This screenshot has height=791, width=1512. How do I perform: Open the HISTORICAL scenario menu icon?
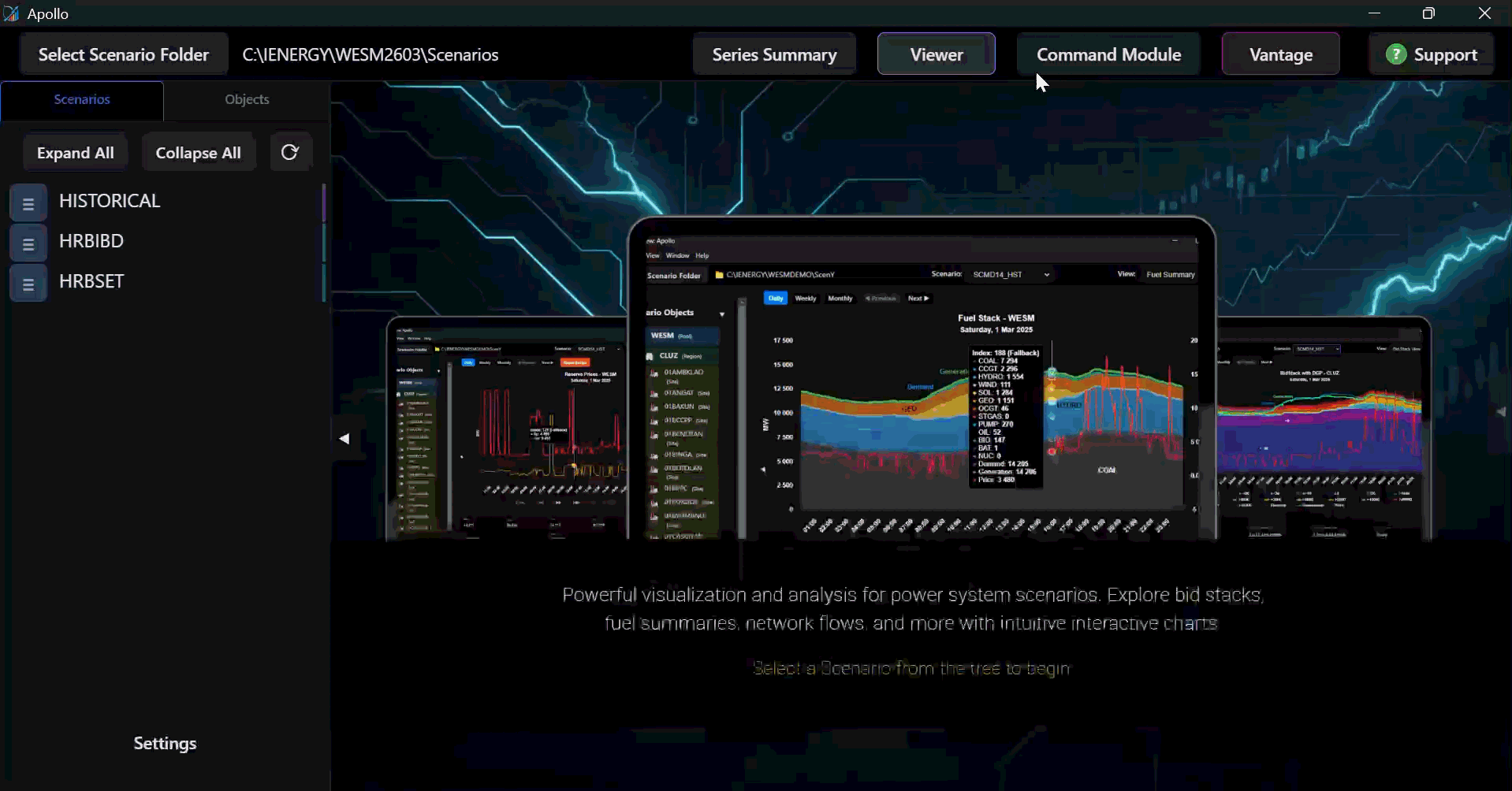tap(28, 203)
